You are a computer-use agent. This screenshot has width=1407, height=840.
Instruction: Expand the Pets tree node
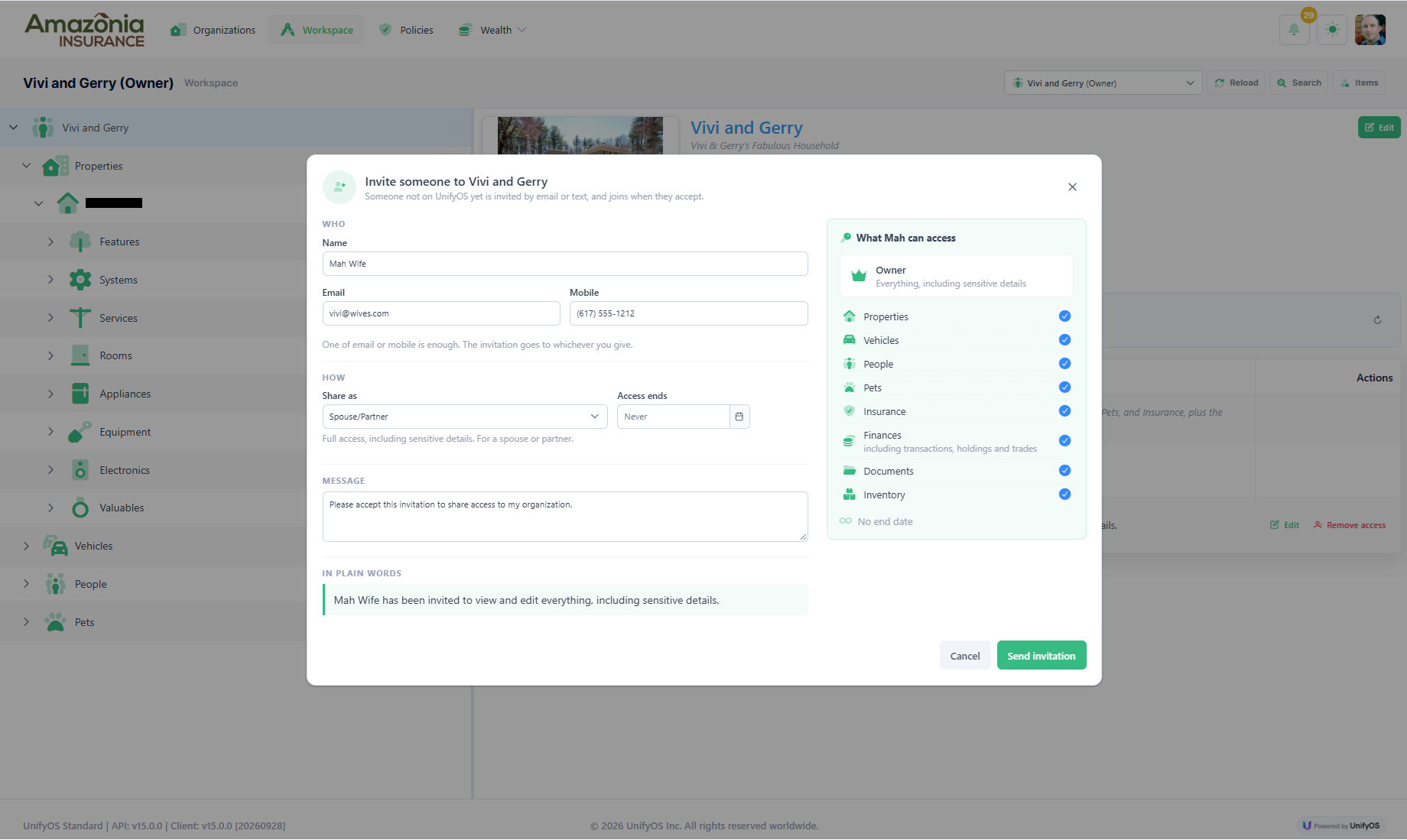(x=26, y=622)
